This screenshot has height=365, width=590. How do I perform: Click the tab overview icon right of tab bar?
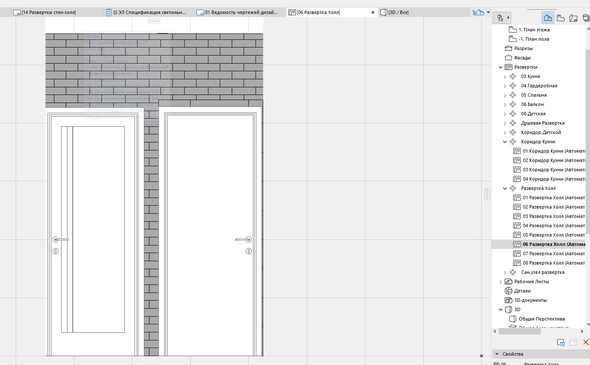click(478, 12)
